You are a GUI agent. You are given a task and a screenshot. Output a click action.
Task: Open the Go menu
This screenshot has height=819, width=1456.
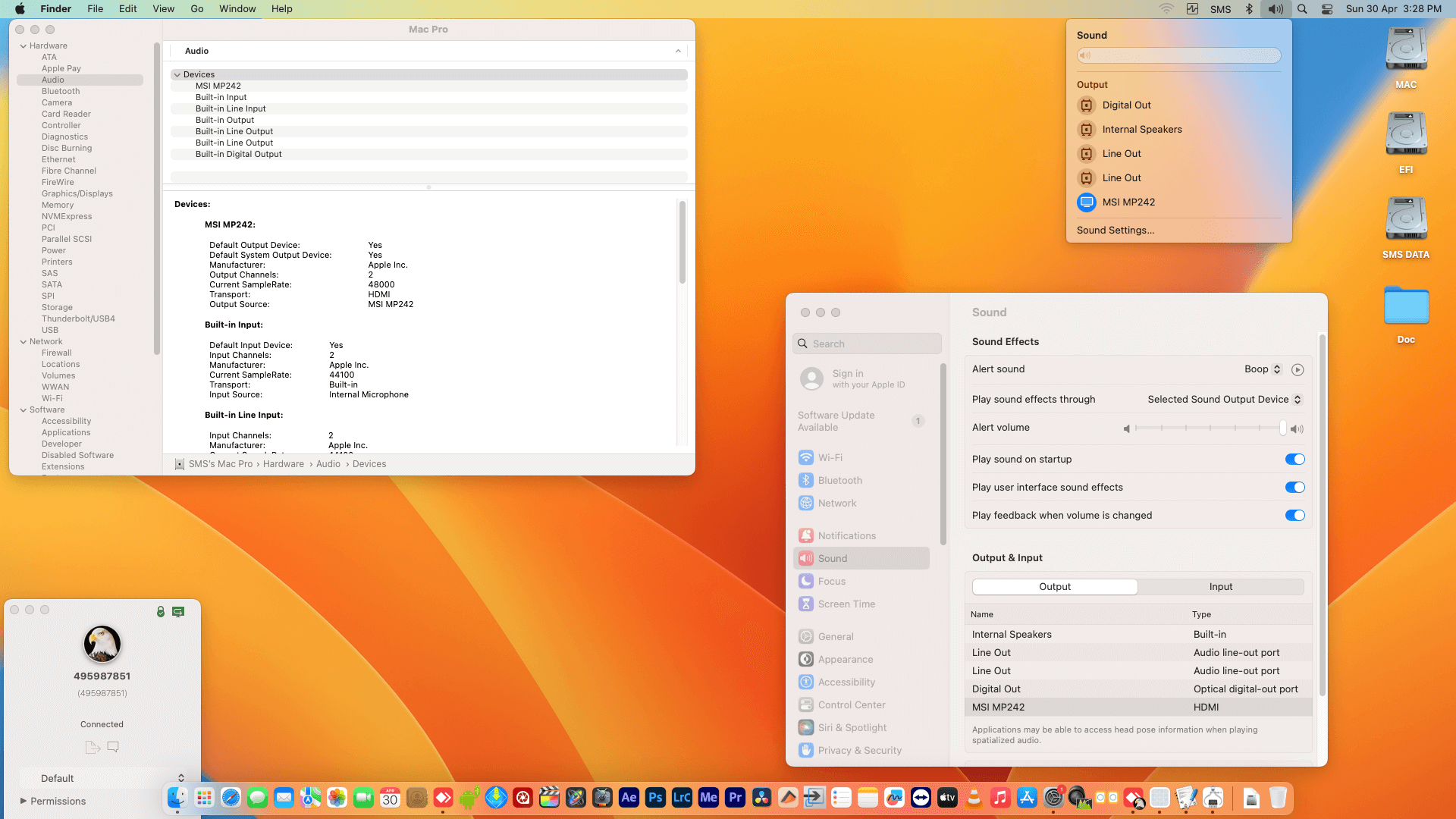tap(197, 9)
